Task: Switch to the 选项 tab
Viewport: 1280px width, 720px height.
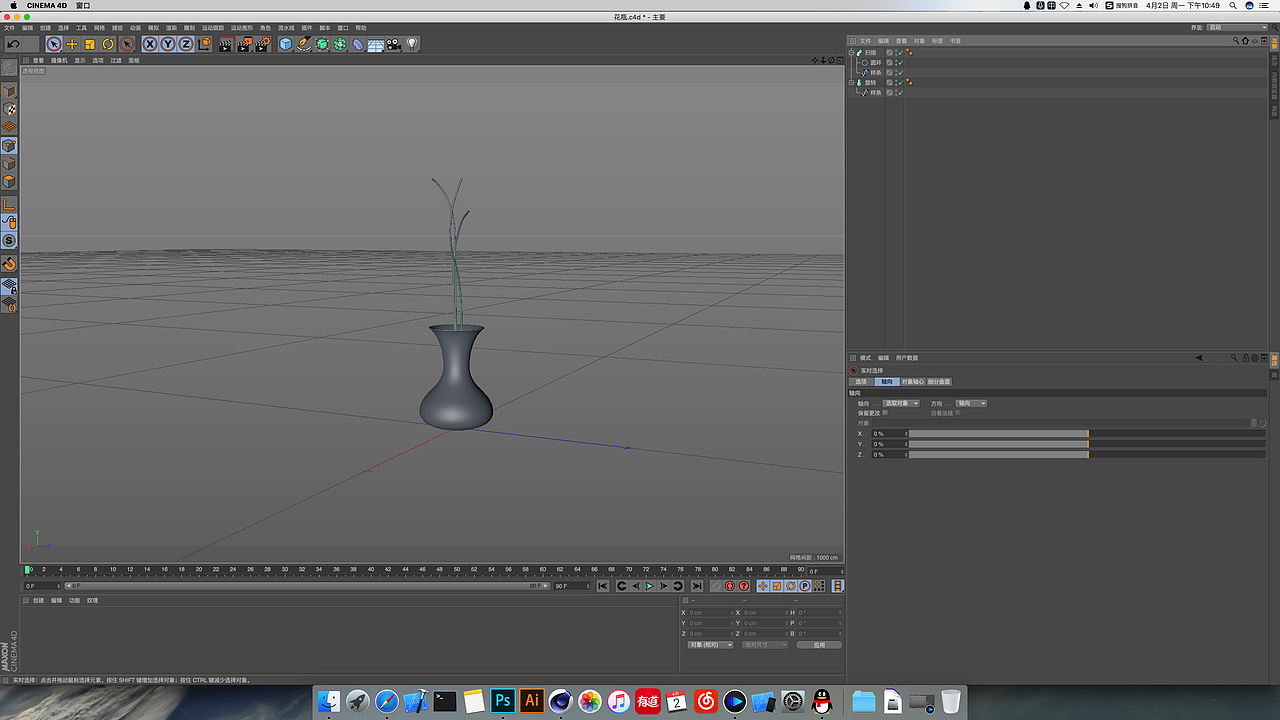Action: pyautogui.click(x=861, y=381)
